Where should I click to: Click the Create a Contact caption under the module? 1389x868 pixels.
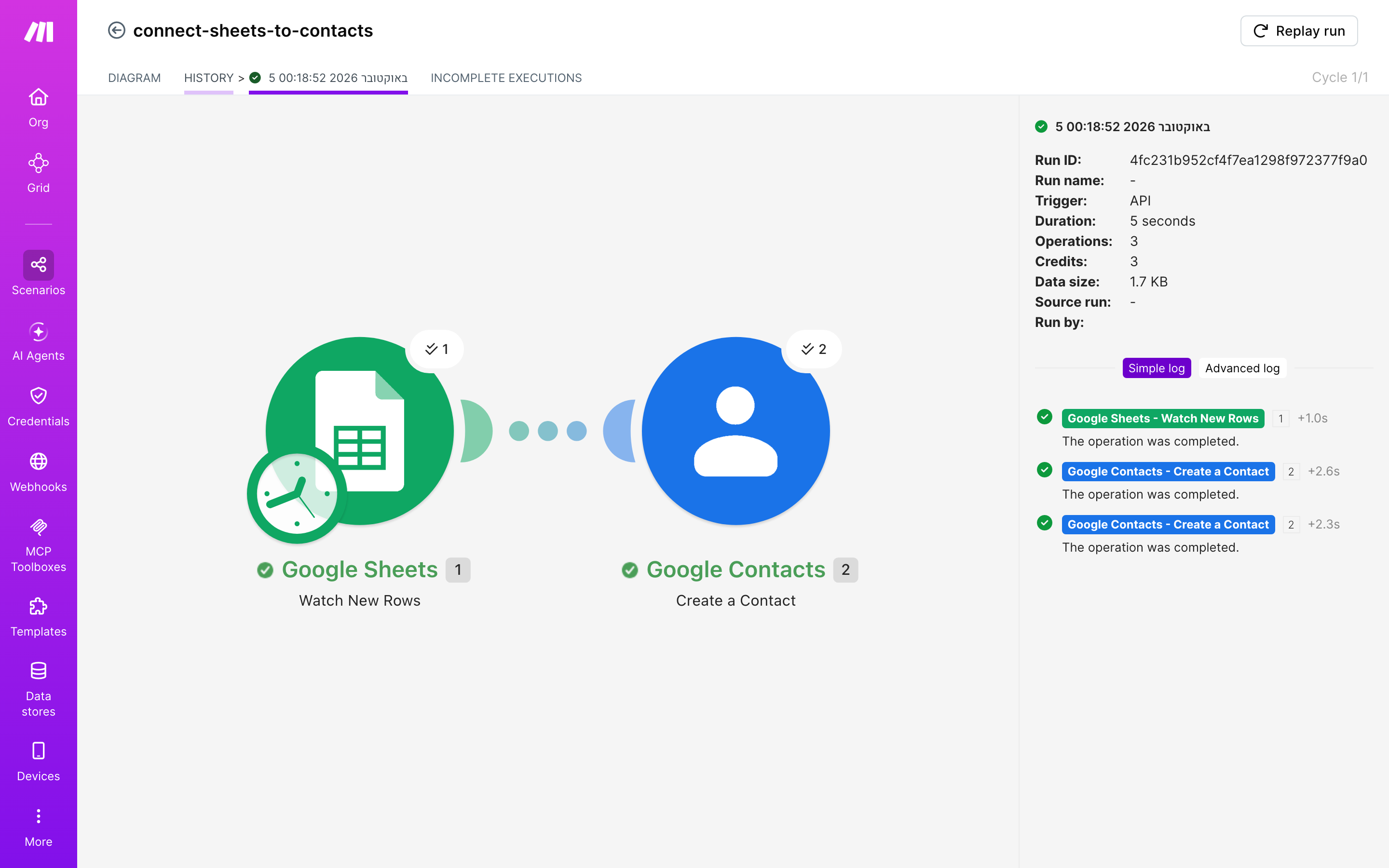coord(736,600)
